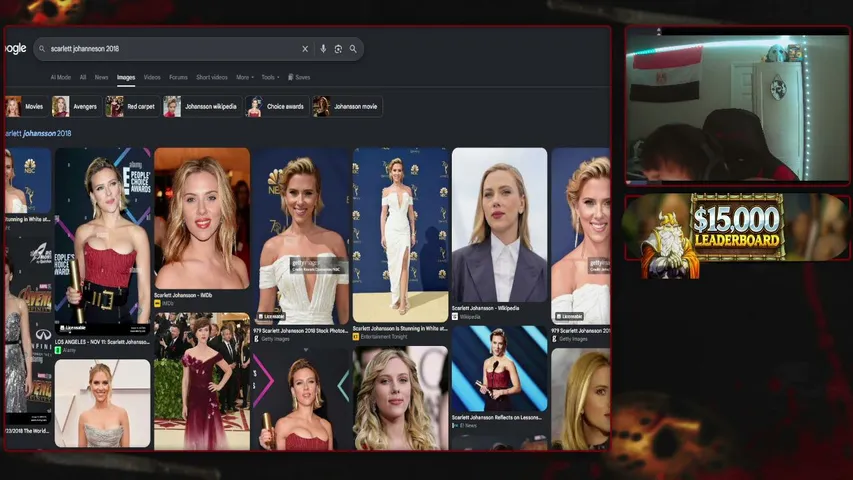Open the full-length white gown Emmys image

click(400, 235)
